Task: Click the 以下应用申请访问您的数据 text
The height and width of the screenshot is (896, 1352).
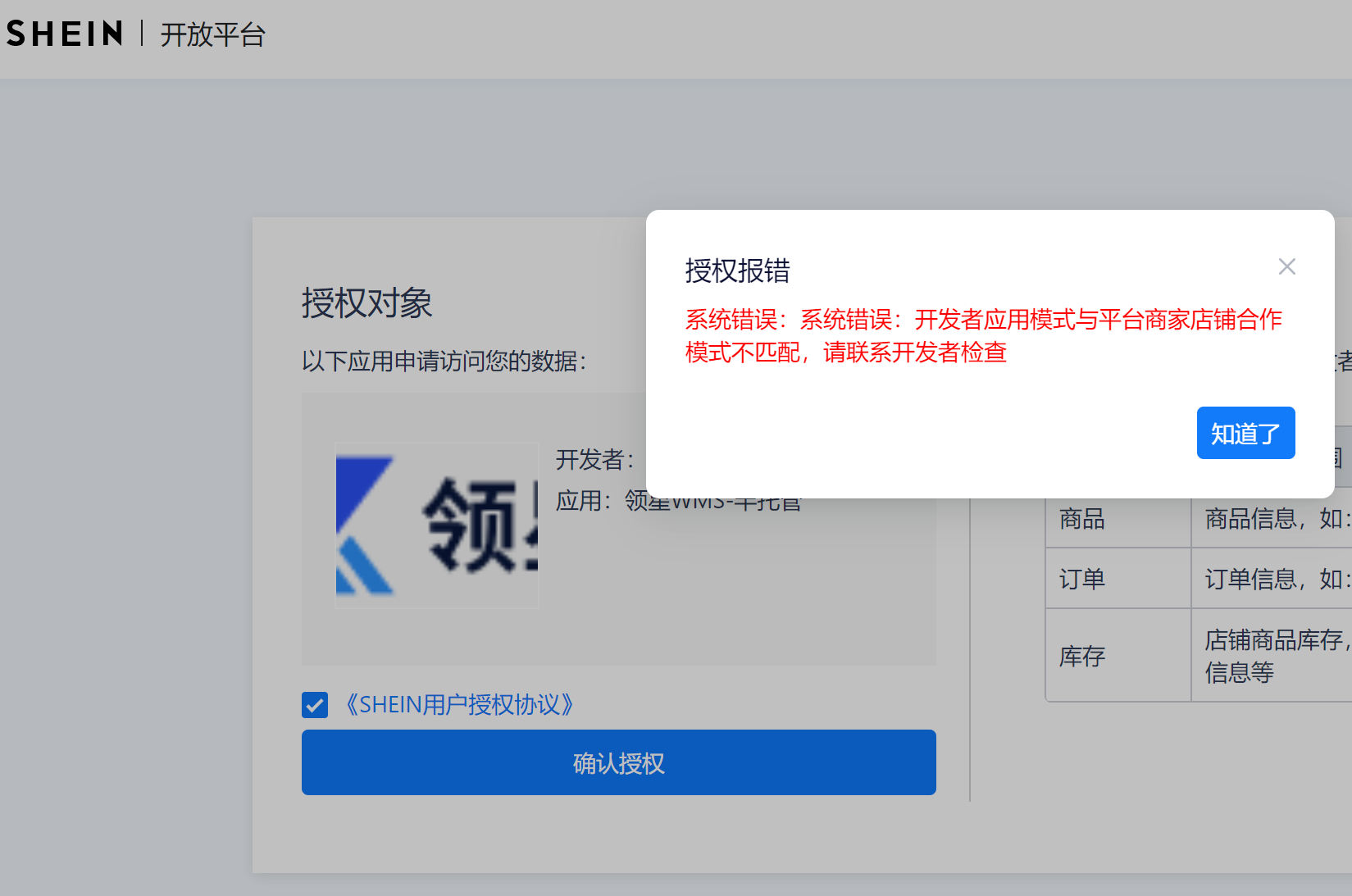Action: 444,361
